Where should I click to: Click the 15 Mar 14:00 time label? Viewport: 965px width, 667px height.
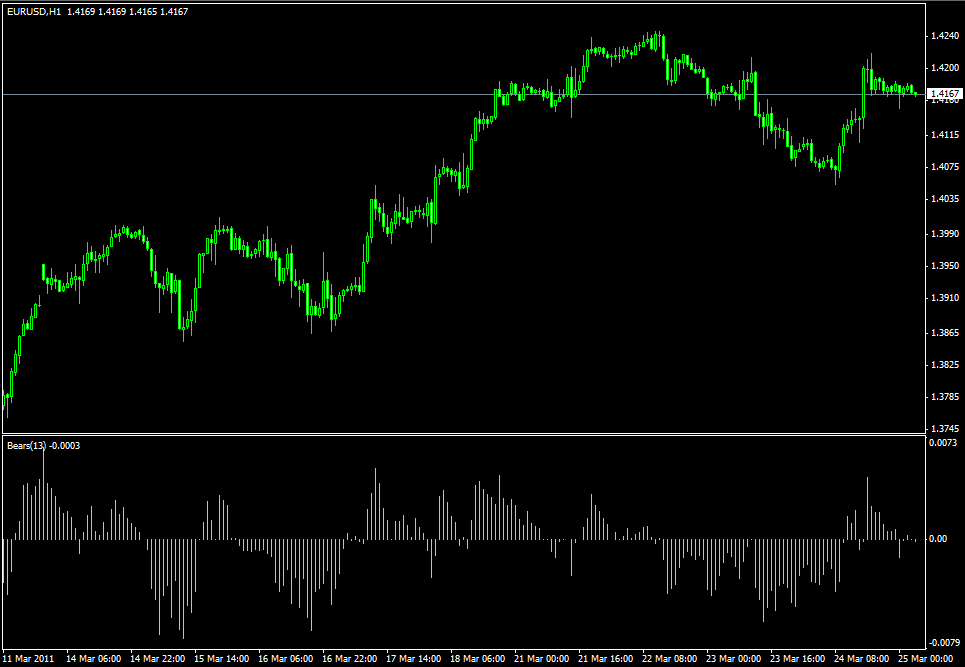pos(222,658)
